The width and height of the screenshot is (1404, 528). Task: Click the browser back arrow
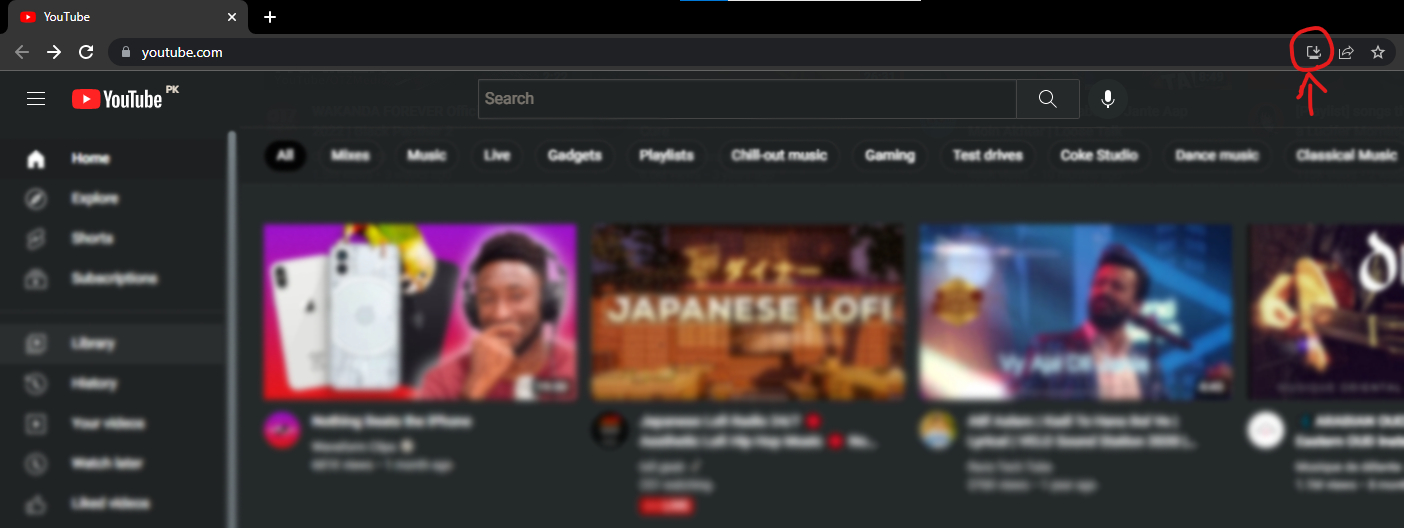(x=22, y=52)
